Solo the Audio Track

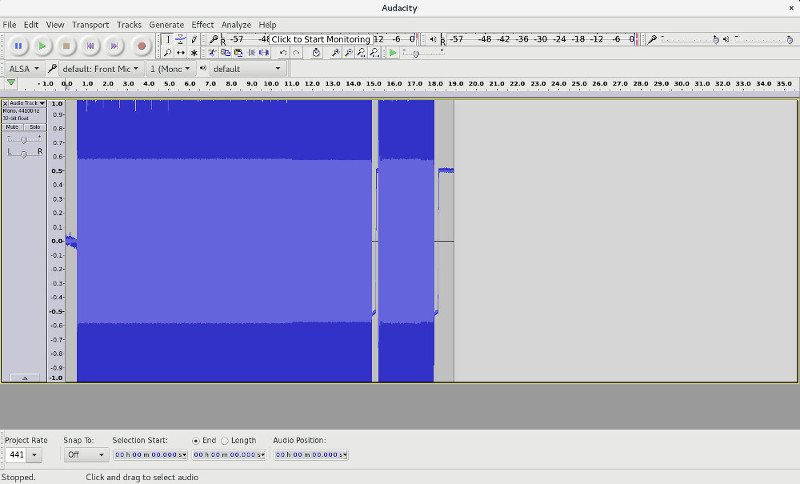[x=34, y=127]
